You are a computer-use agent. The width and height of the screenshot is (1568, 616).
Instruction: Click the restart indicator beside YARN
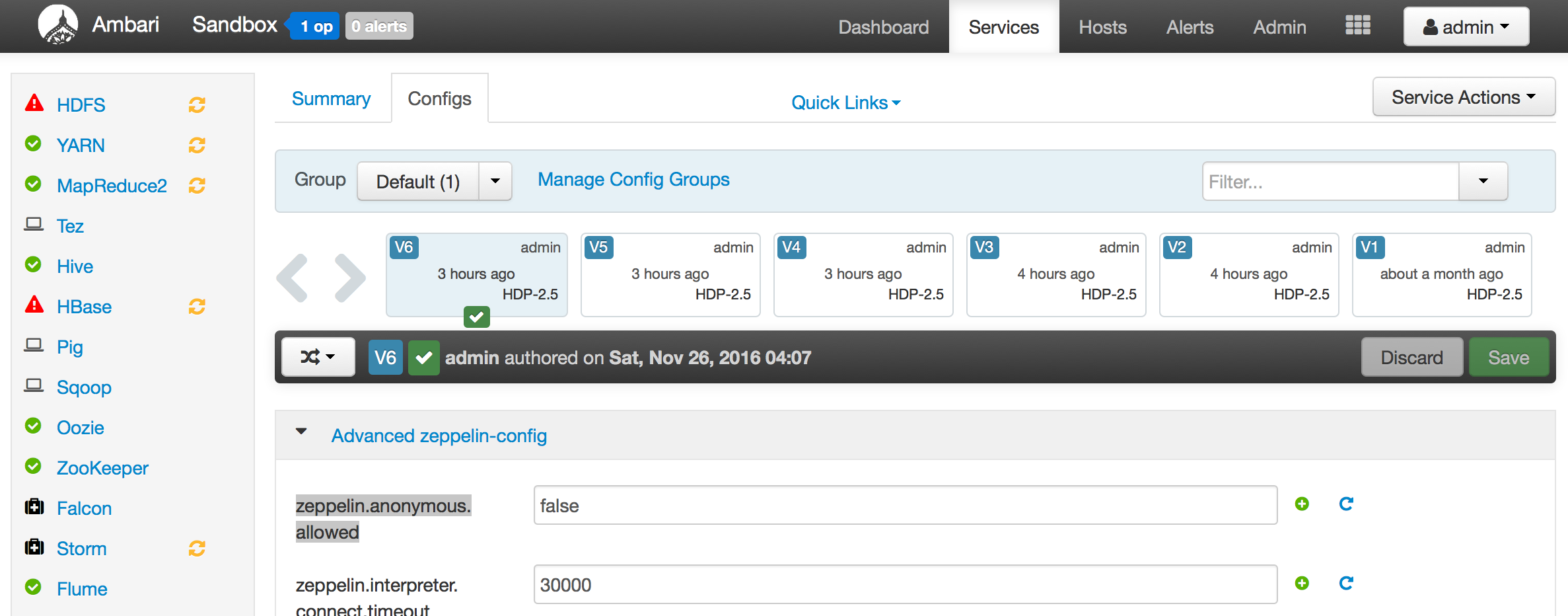pyautogui.click(x=196, y=145)
